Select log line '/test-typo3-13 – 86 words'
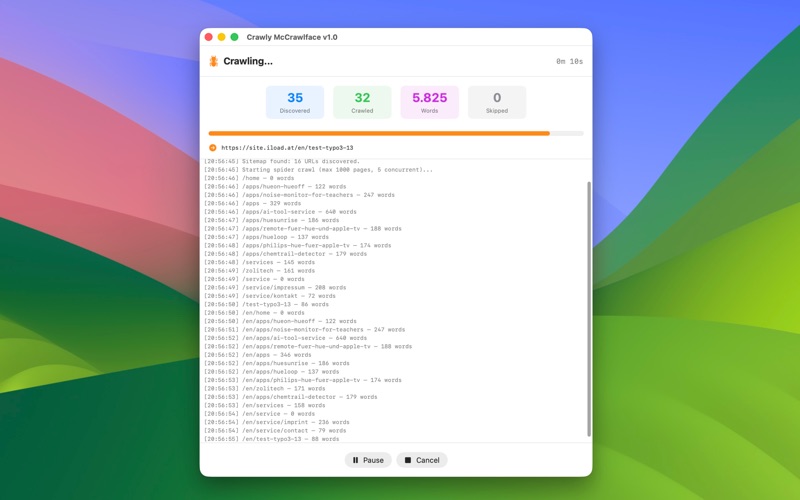Screen dimensions: 800x500 [266, 304]
